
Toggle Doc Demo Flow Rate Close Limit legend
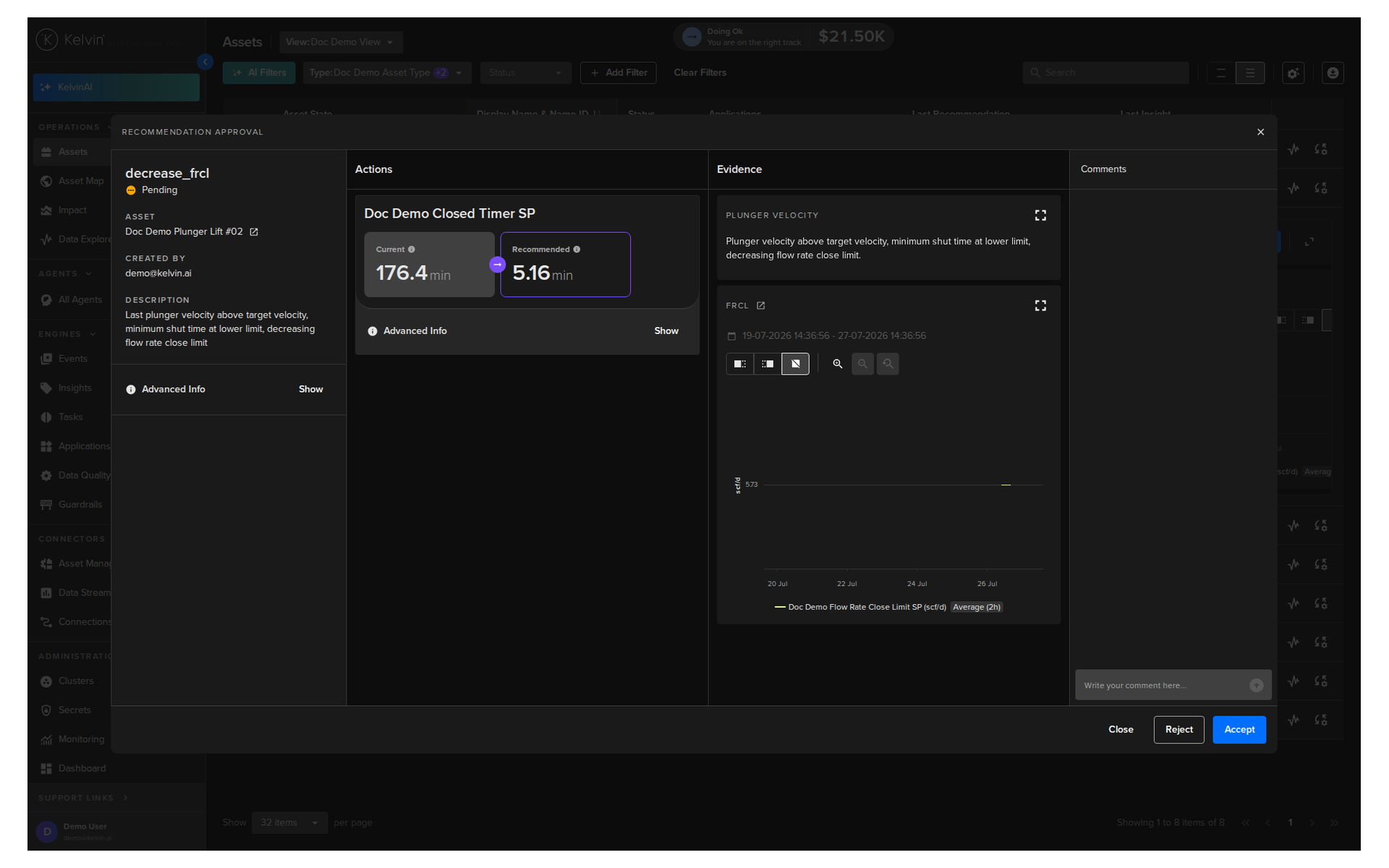pos(860,607)
